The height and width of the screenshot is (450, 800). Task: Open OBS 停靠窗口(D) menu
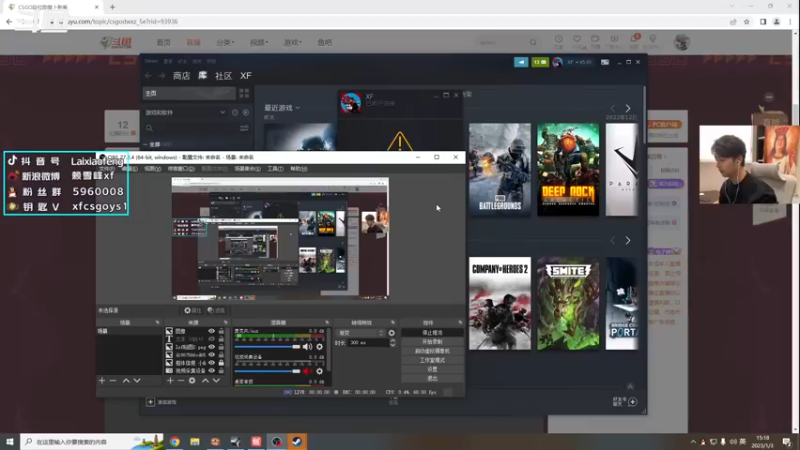point(181,169)
